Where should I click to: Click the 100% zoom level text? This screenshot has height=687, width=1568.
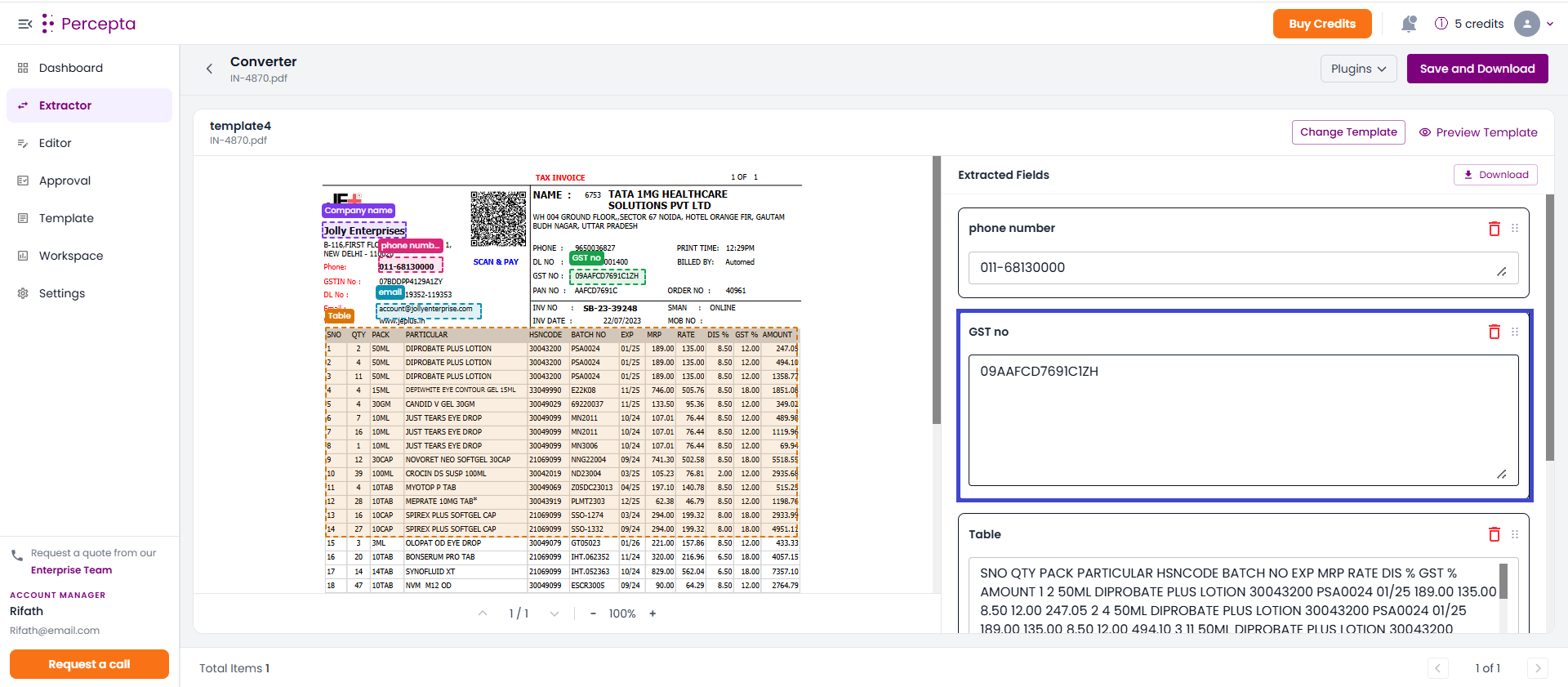click(x=622, y=613)
